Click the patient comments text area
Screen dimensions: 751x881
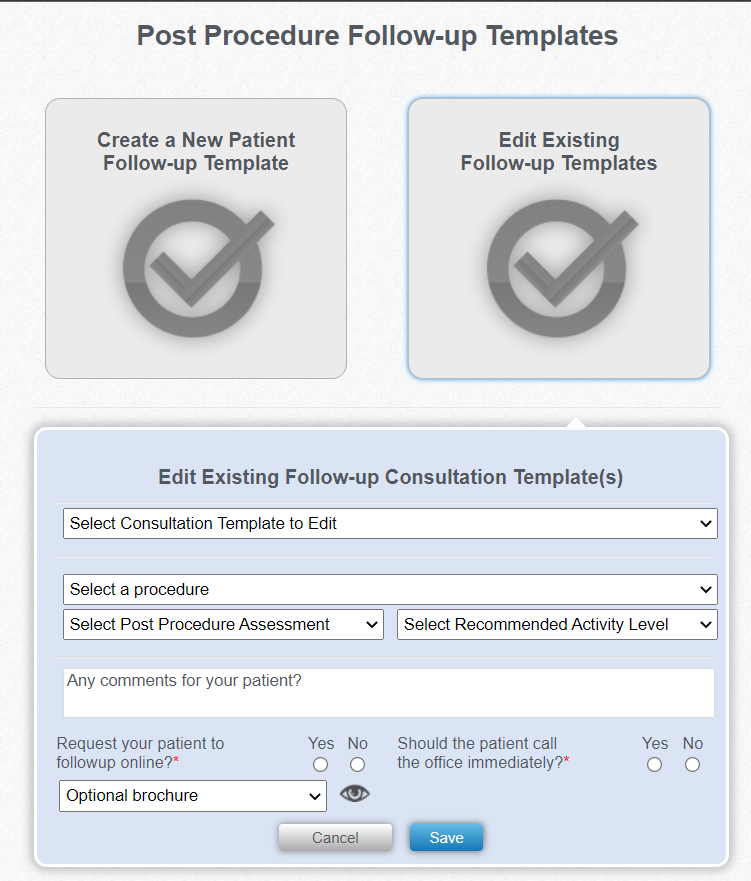389,693
